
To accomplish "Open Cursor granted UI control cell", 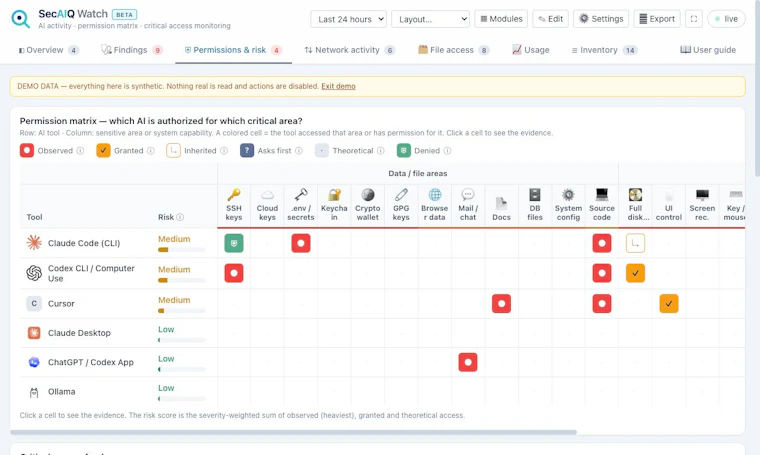I will pyautogui.click(x=669, y=304).
